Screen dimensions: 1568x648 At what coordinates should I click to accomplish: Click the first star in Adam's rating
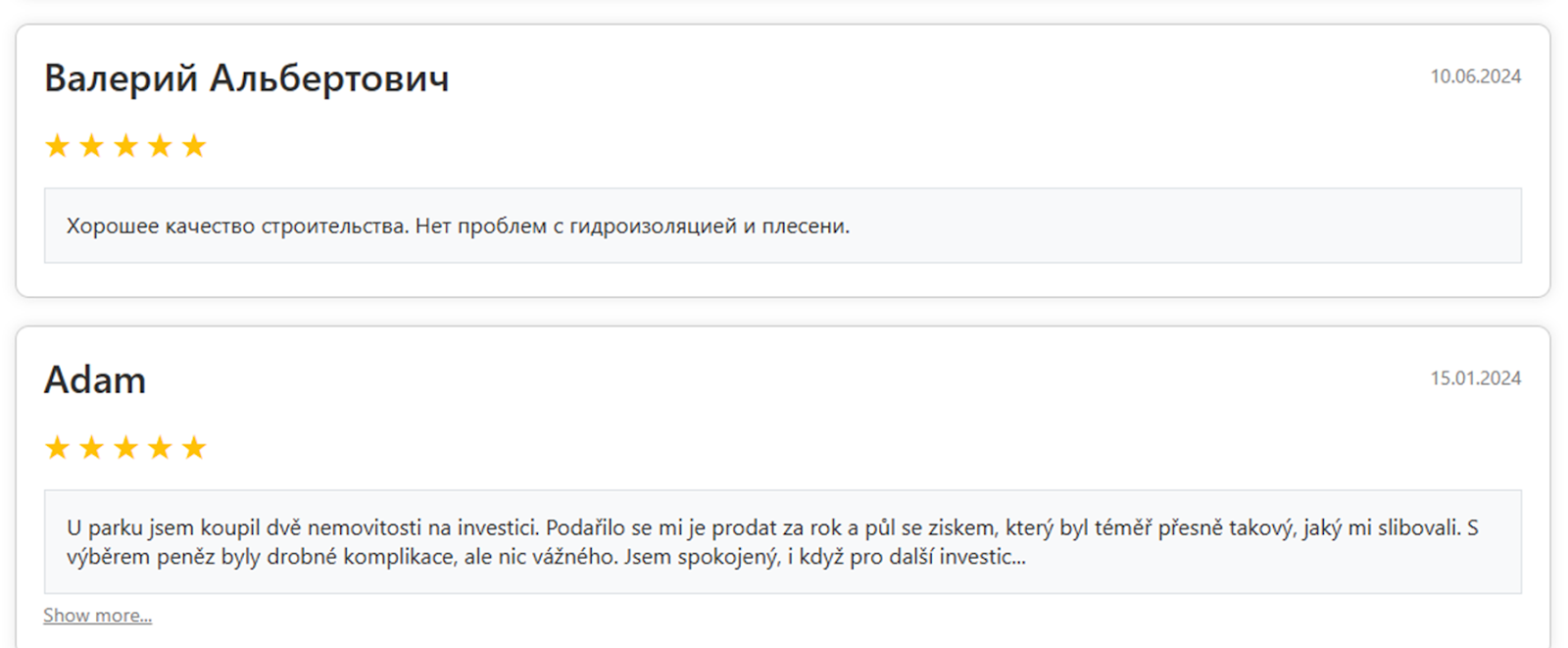click(59, 448)
